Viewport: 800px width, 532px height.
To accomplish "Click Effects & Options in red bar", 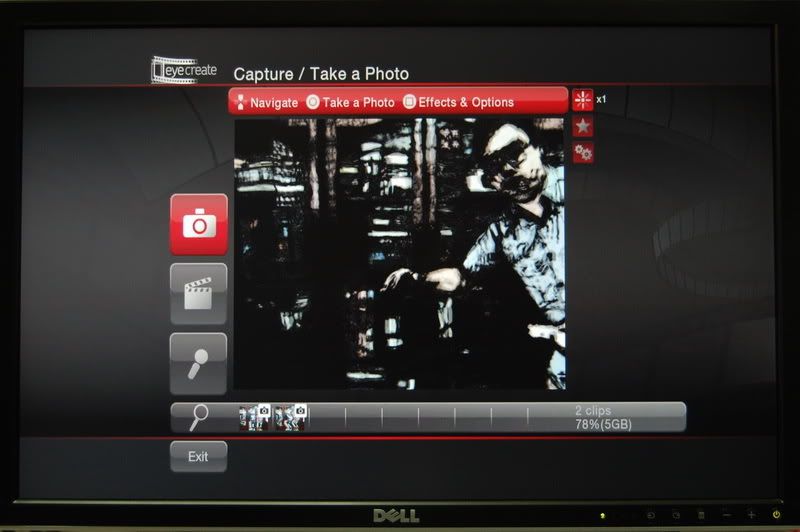I will pyautogui.click(x=458, y=102).
